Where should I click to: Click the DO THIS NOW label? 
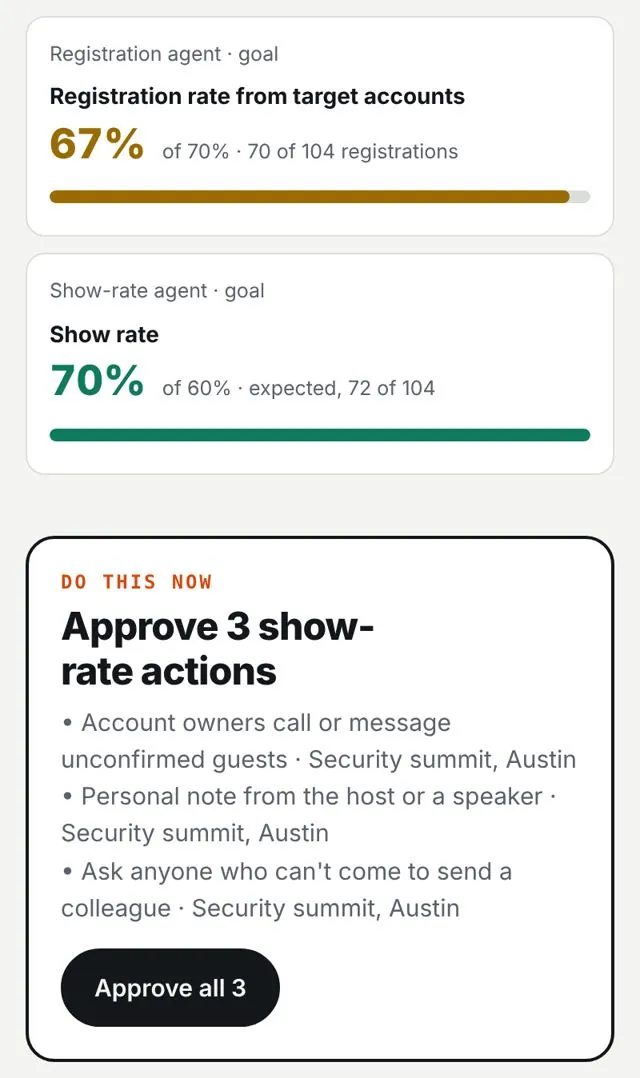point(136,582)
